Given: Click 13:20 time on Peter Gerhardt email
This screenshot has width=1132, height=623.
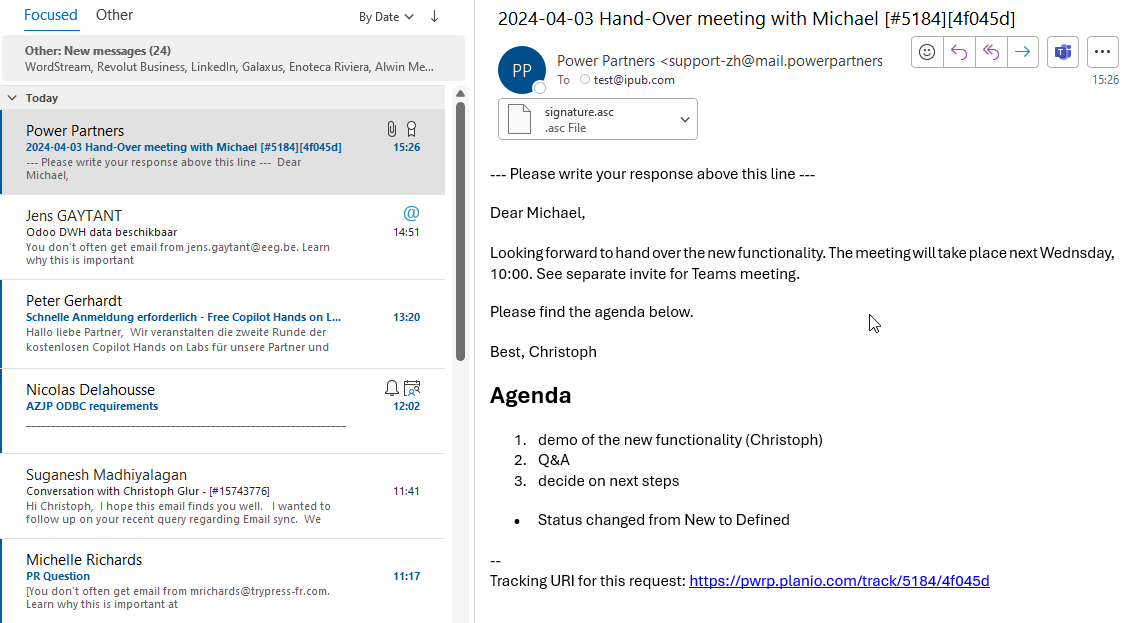Looking at the screenshot, I should (406, 317).
